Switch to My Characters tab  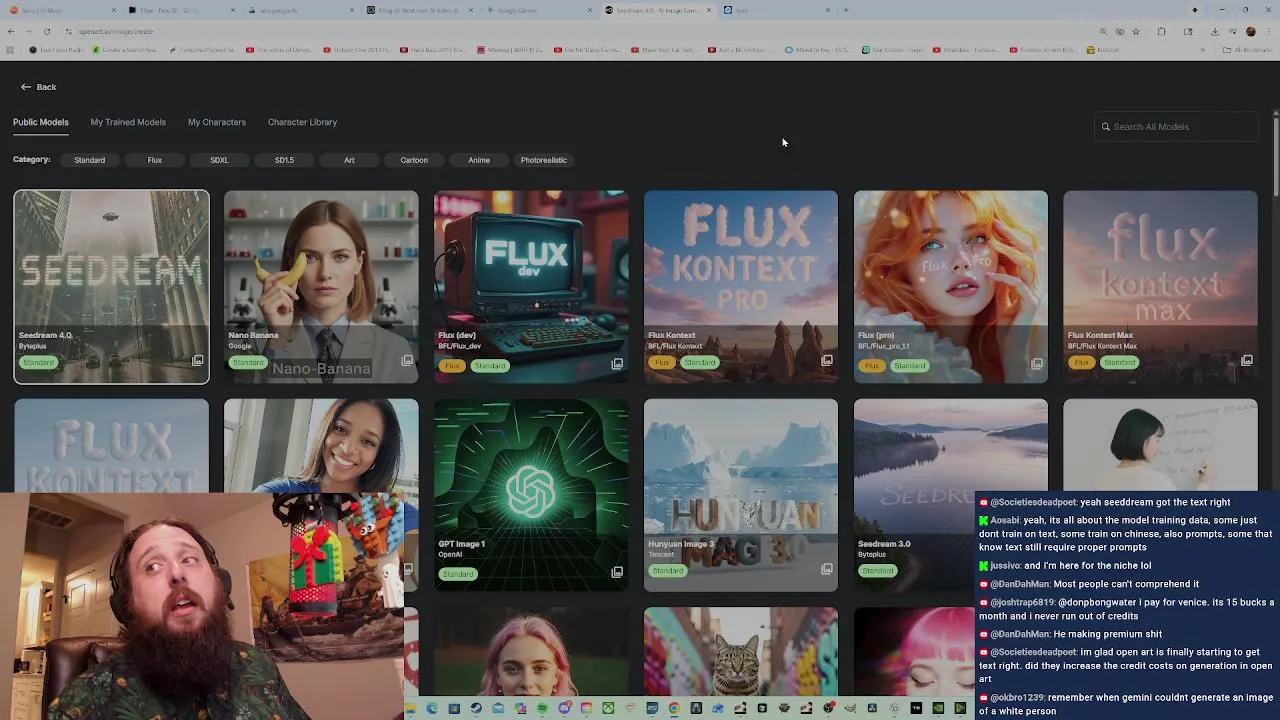tap(217, 122)
